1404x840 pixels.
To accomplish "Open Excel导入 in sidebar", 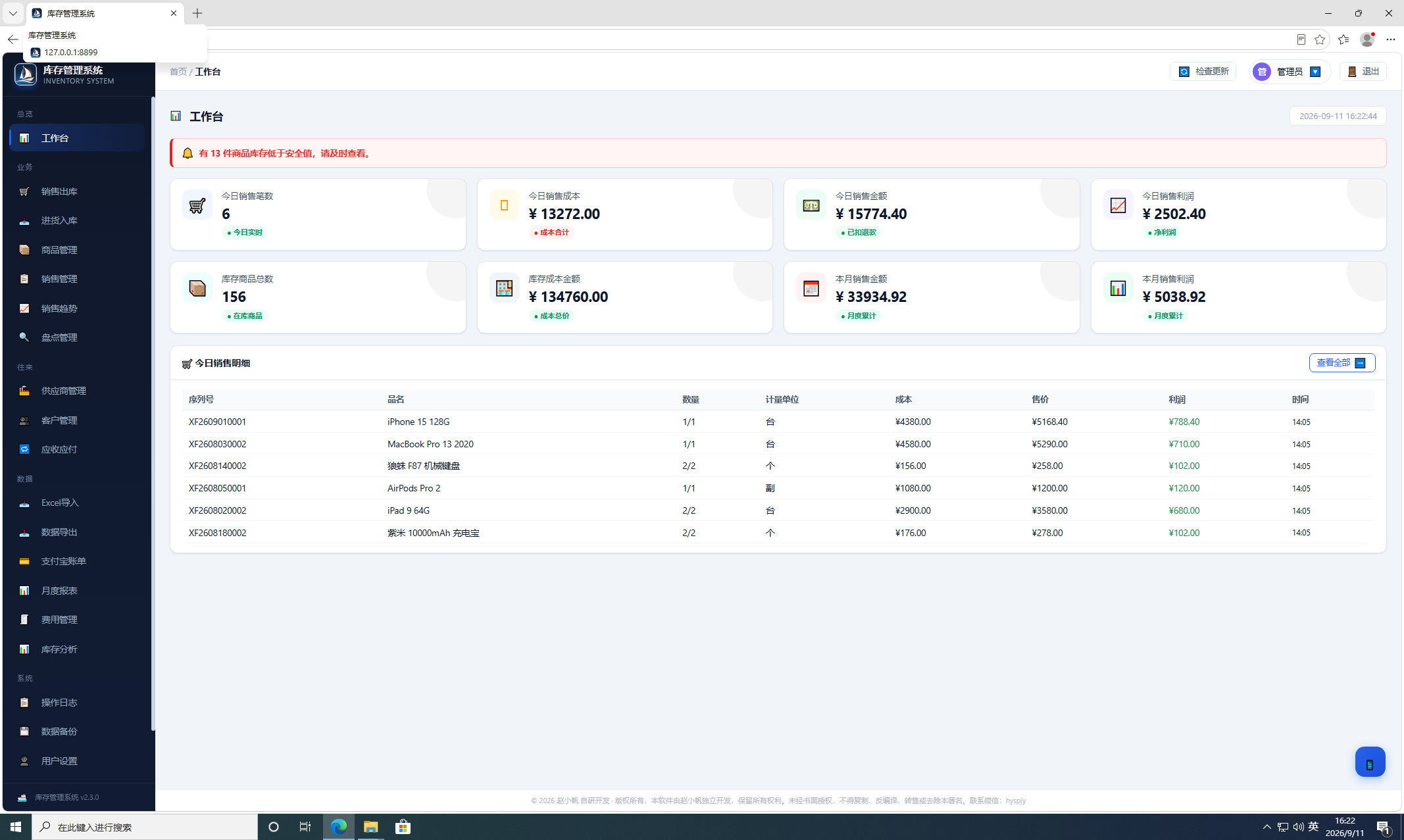I will [77, 503].
